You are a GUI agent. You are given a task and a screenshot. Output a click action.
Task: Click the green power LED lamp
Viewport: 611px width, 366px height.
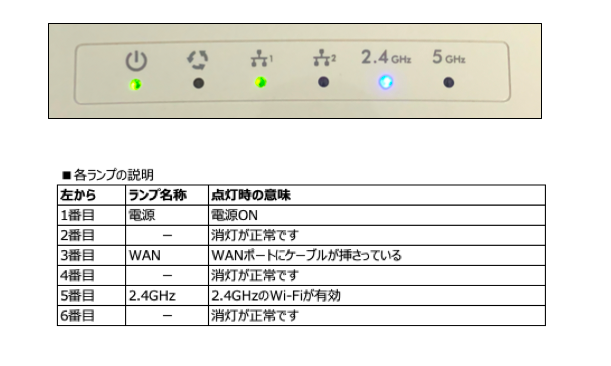click(x=135, y=84)
